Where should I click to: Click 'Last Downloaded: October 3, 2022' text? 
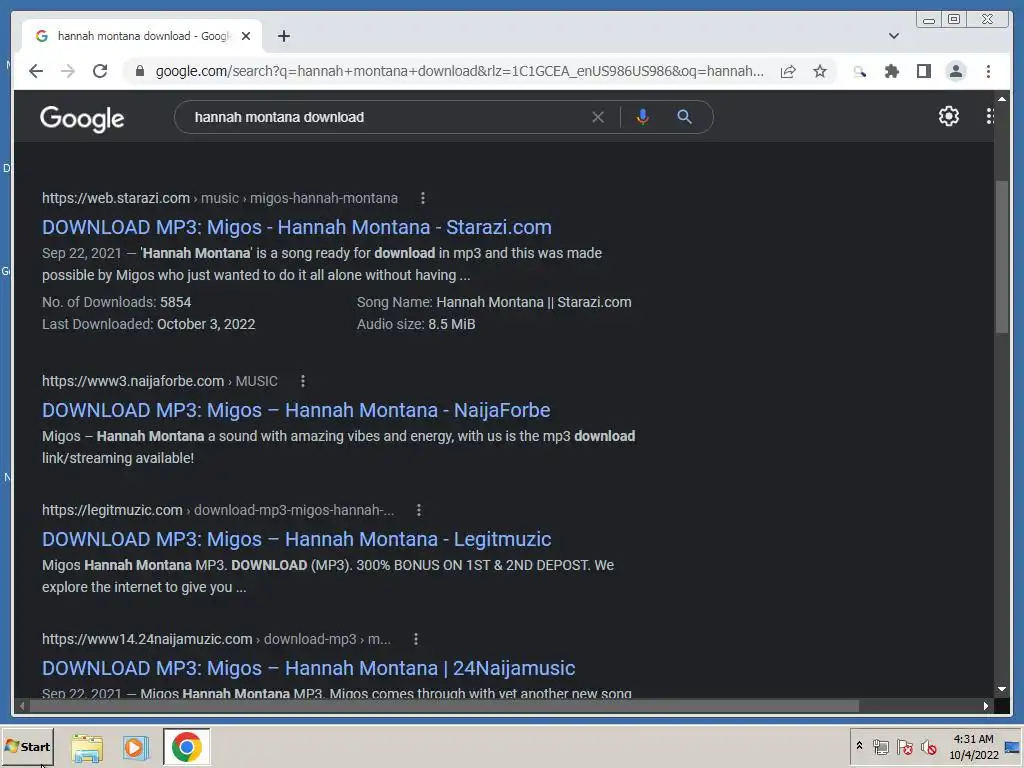148,325
